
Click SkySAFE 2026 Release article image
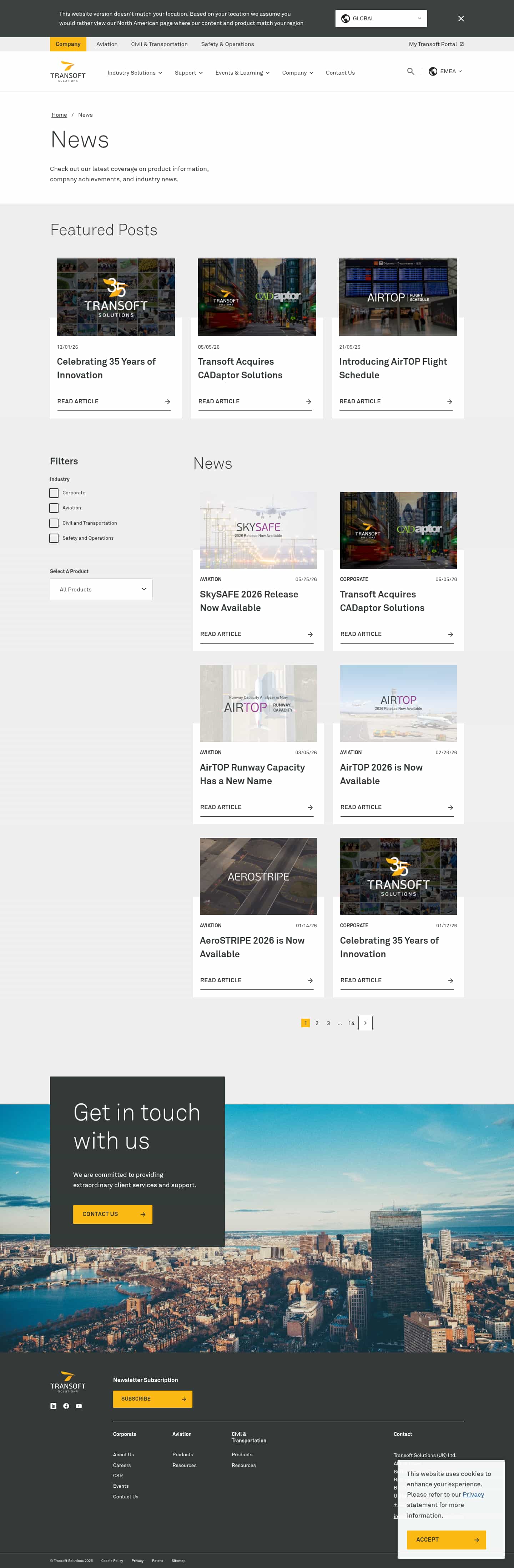point(258,530)
